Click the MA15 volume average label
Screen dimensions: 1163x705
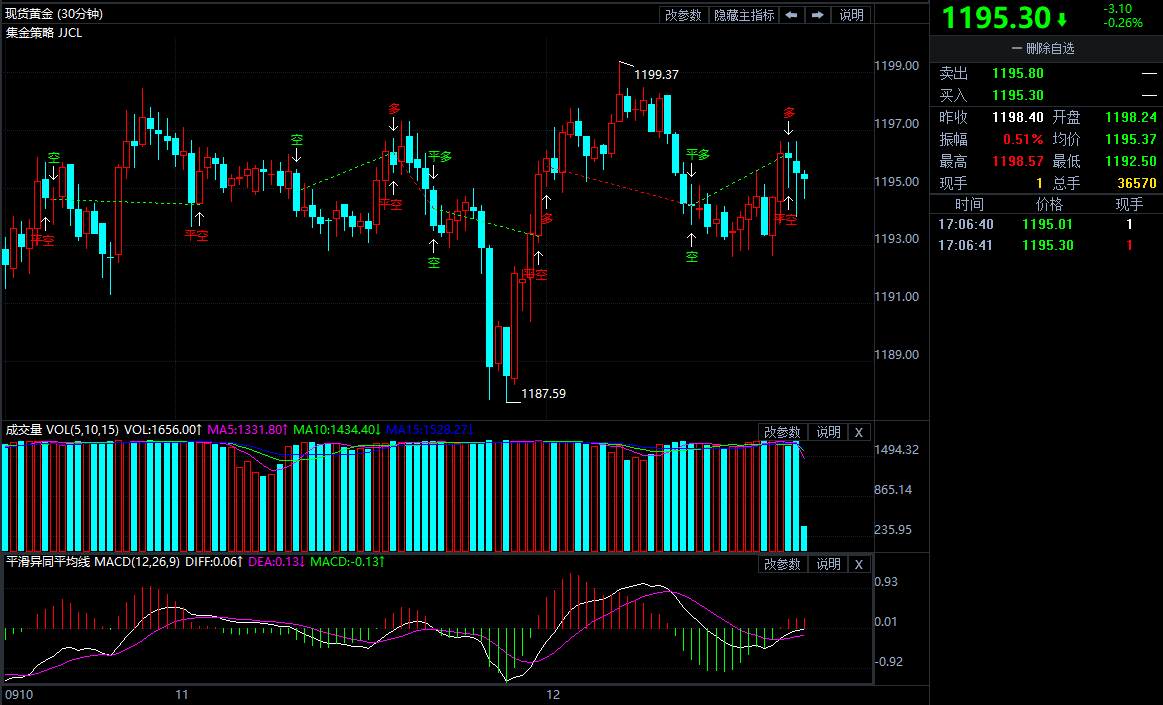[x=429, y=430]
